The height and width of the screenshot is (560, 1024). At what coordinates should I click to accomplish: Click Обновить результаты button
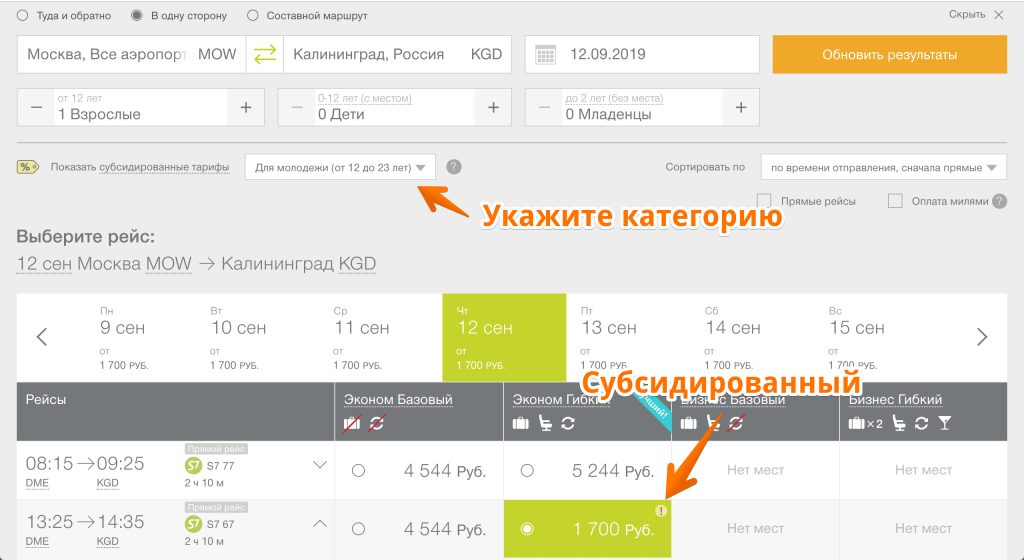[889, 54]
